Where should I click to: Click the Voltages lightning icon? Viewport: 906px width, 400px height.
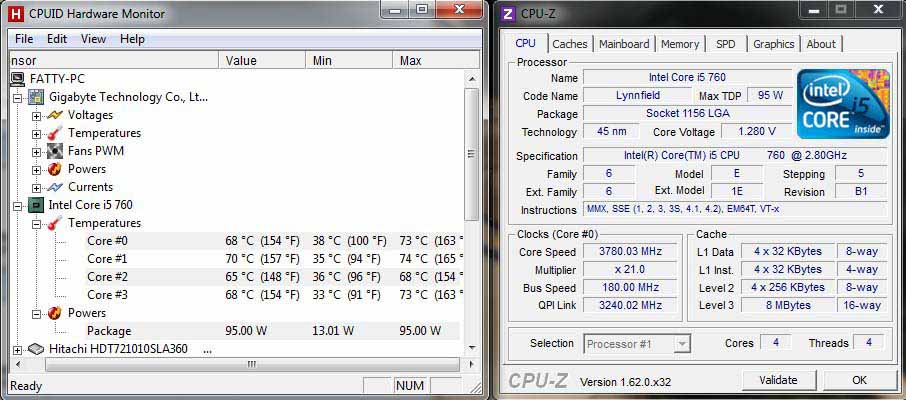point(55,115)
